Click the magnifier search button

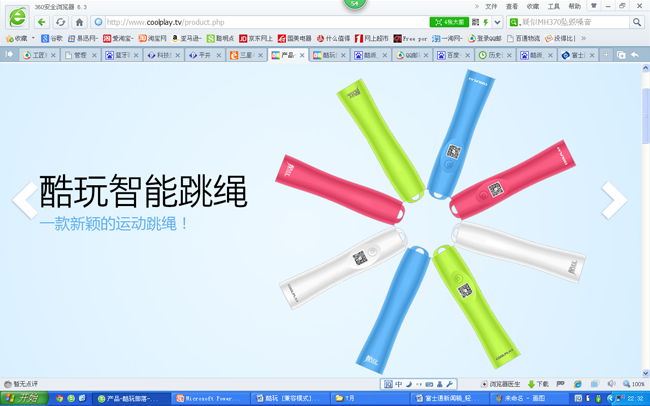point(637,22)
